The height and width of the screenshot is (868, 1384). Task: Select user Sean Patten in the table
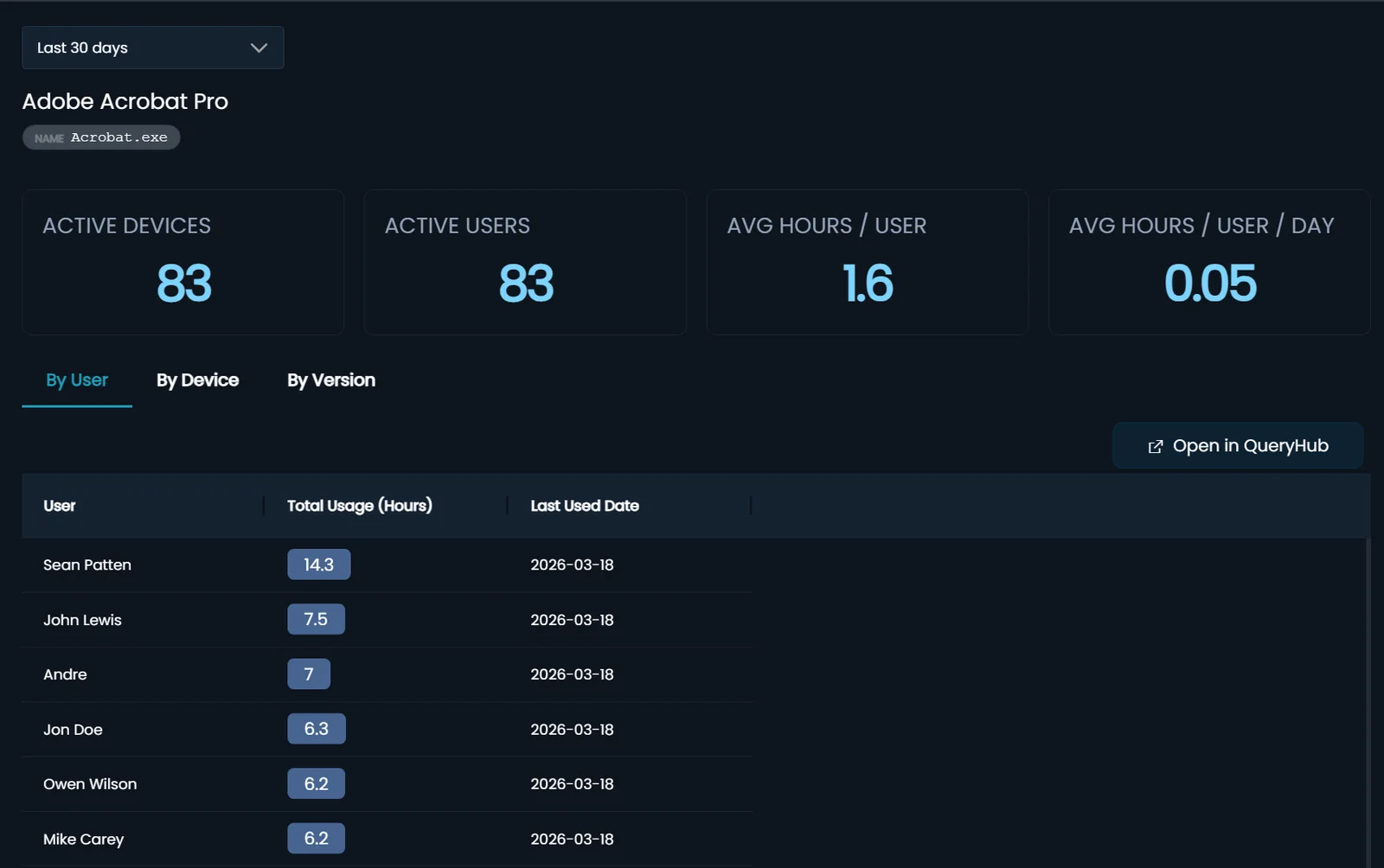[x=87, y=565]
